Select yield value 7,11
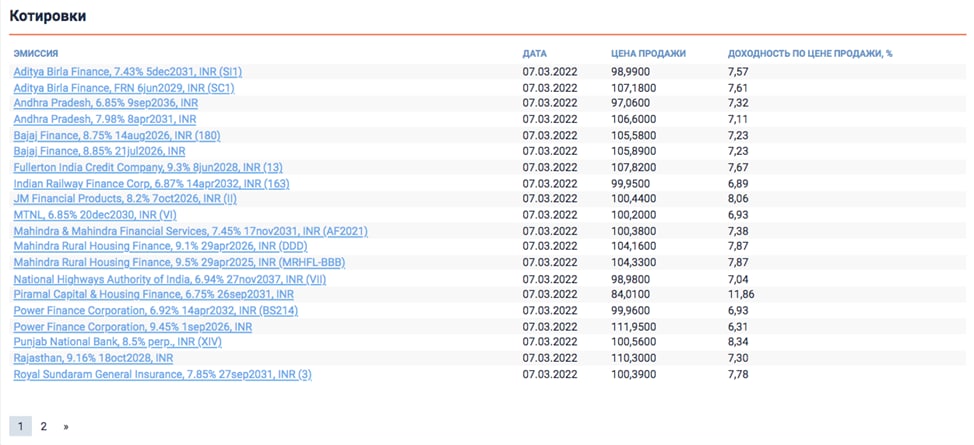This screenshot has width=974, height=445. point(738,119)
